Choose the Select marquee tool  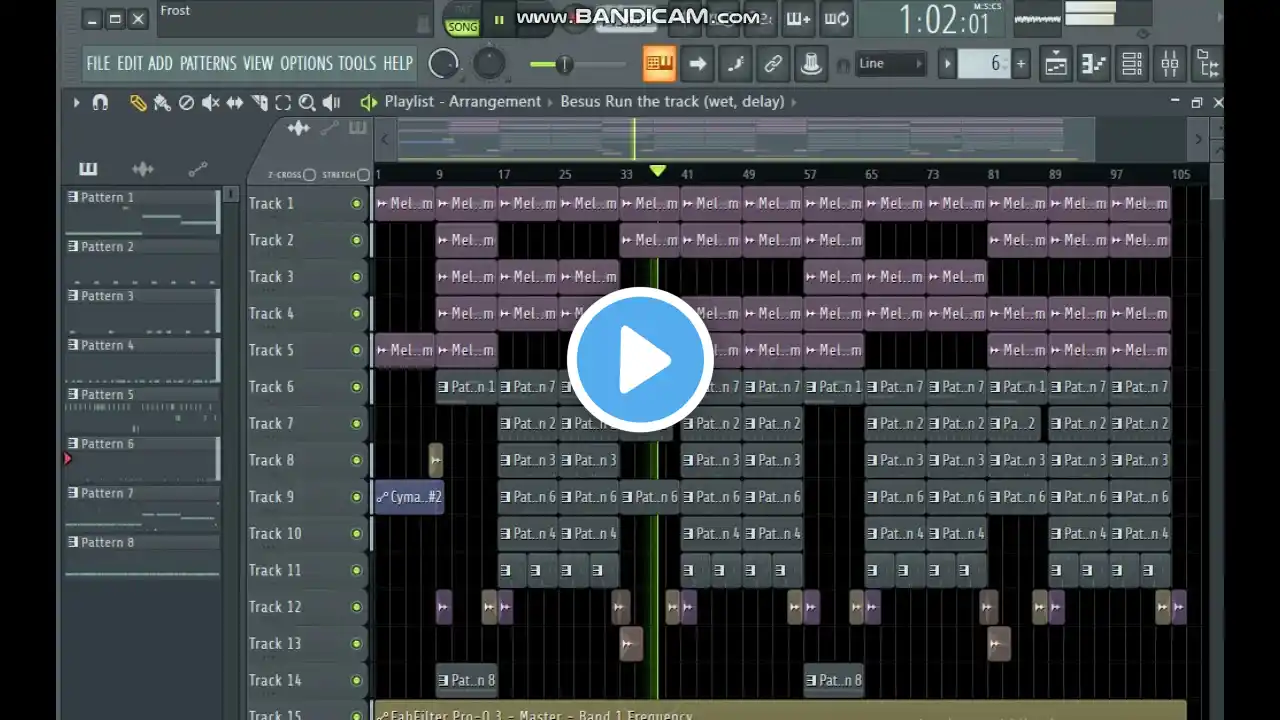[x=283, y=102]
